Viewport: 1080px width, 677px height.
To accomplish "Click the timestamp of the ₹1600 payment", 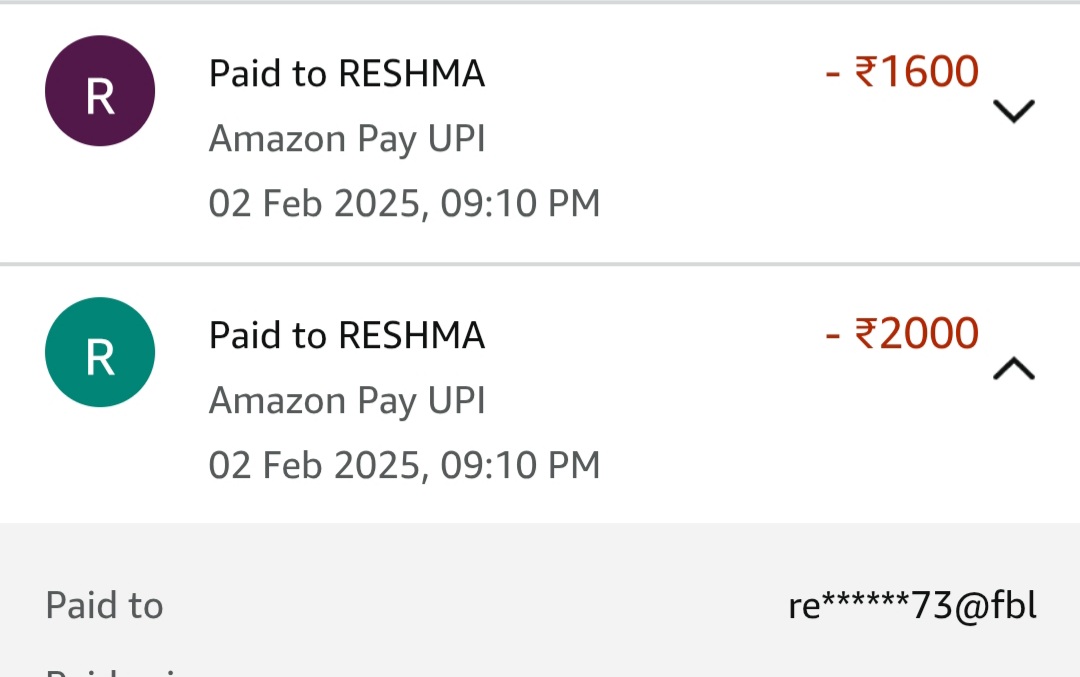I will pos(404,203).
